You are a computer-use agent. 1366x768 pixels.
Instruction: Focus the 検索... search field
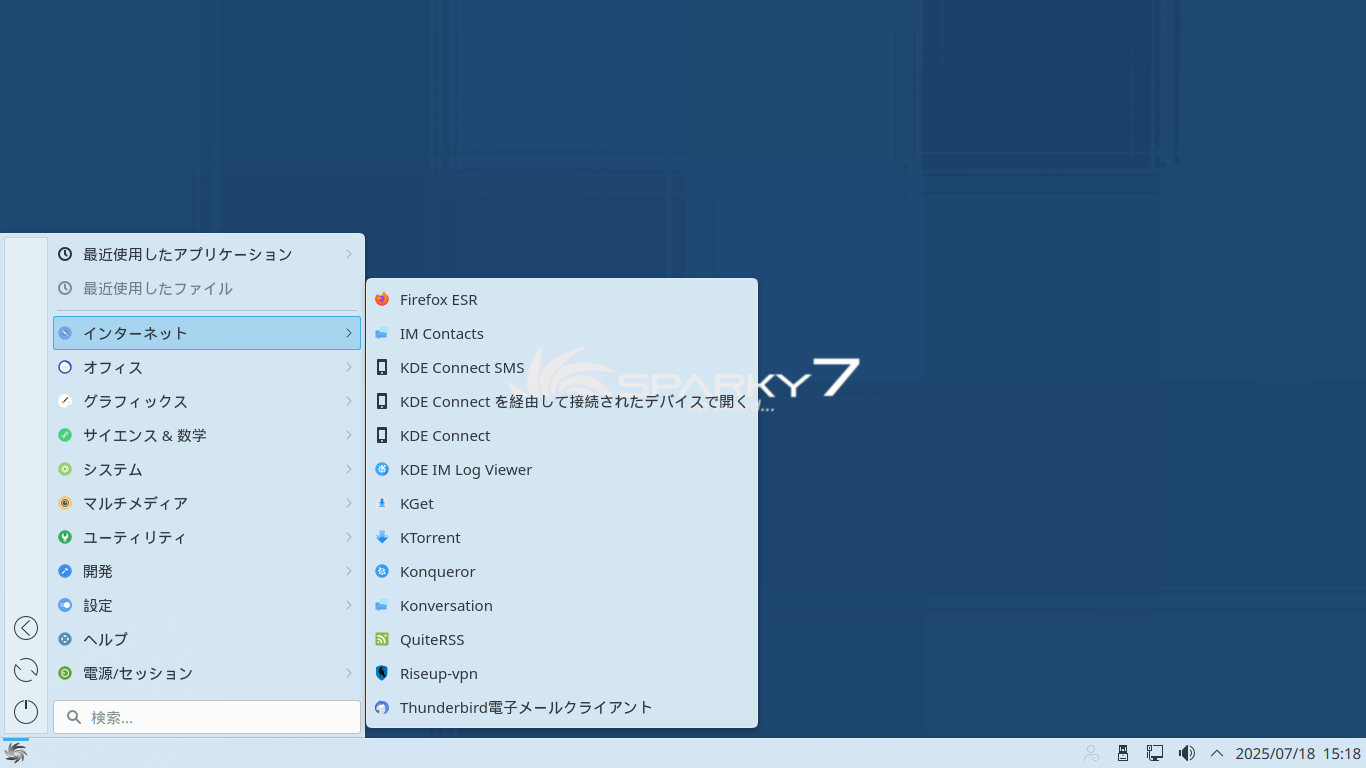(207, 717)
